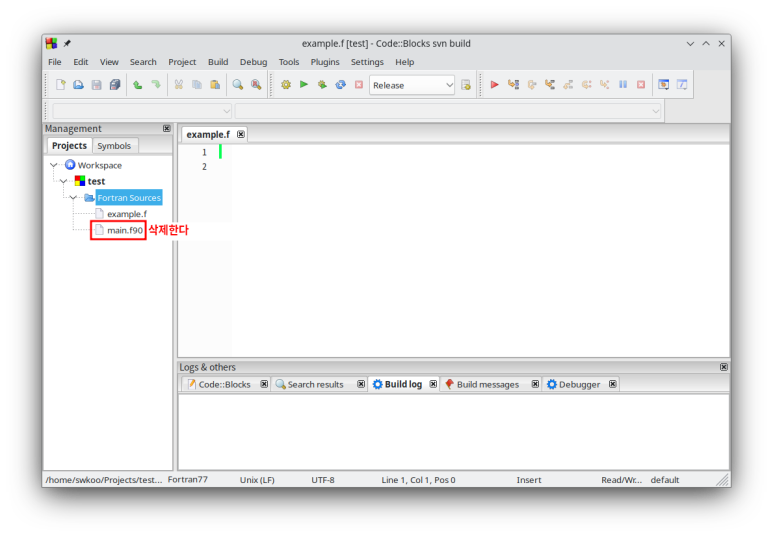Click the Open file icon

click(x=78, y=85)
